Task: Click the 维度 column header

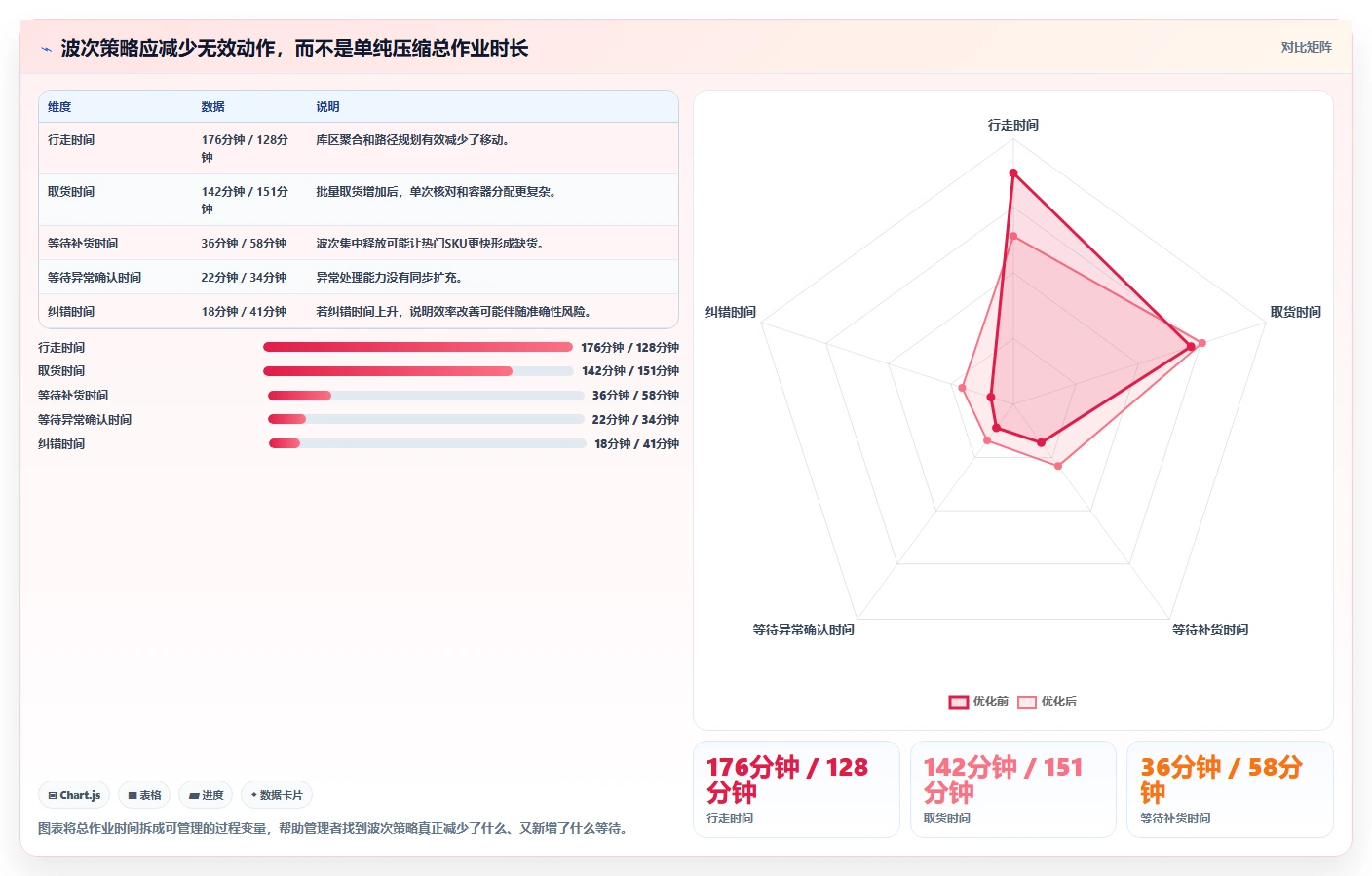Action: [x=59, y=107]
